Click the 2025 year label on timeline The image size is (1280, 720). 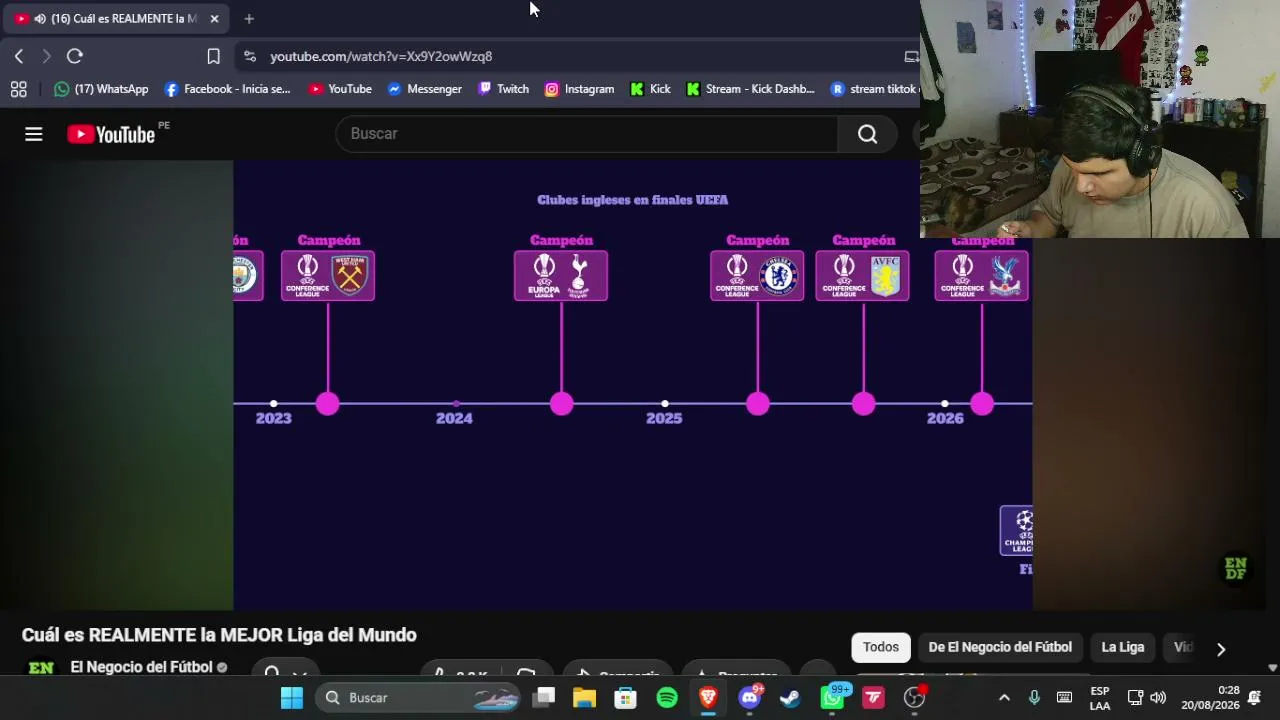click(x=664, y=418)
